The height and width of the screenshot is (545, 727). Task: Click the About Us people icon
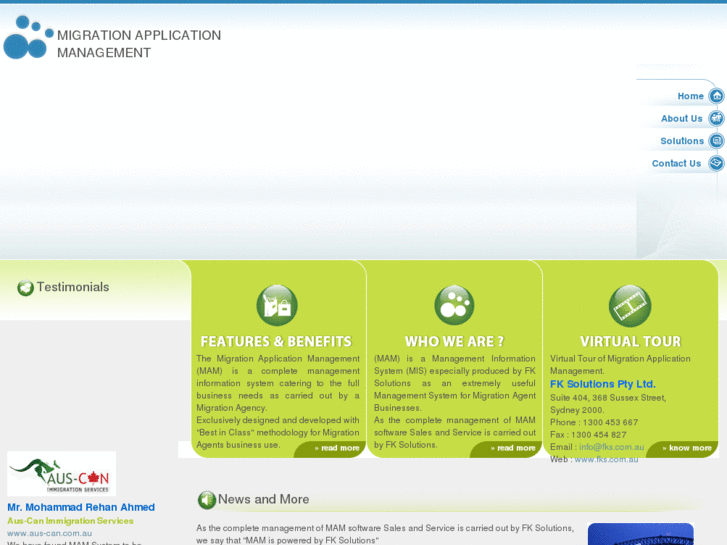point(717,118)
